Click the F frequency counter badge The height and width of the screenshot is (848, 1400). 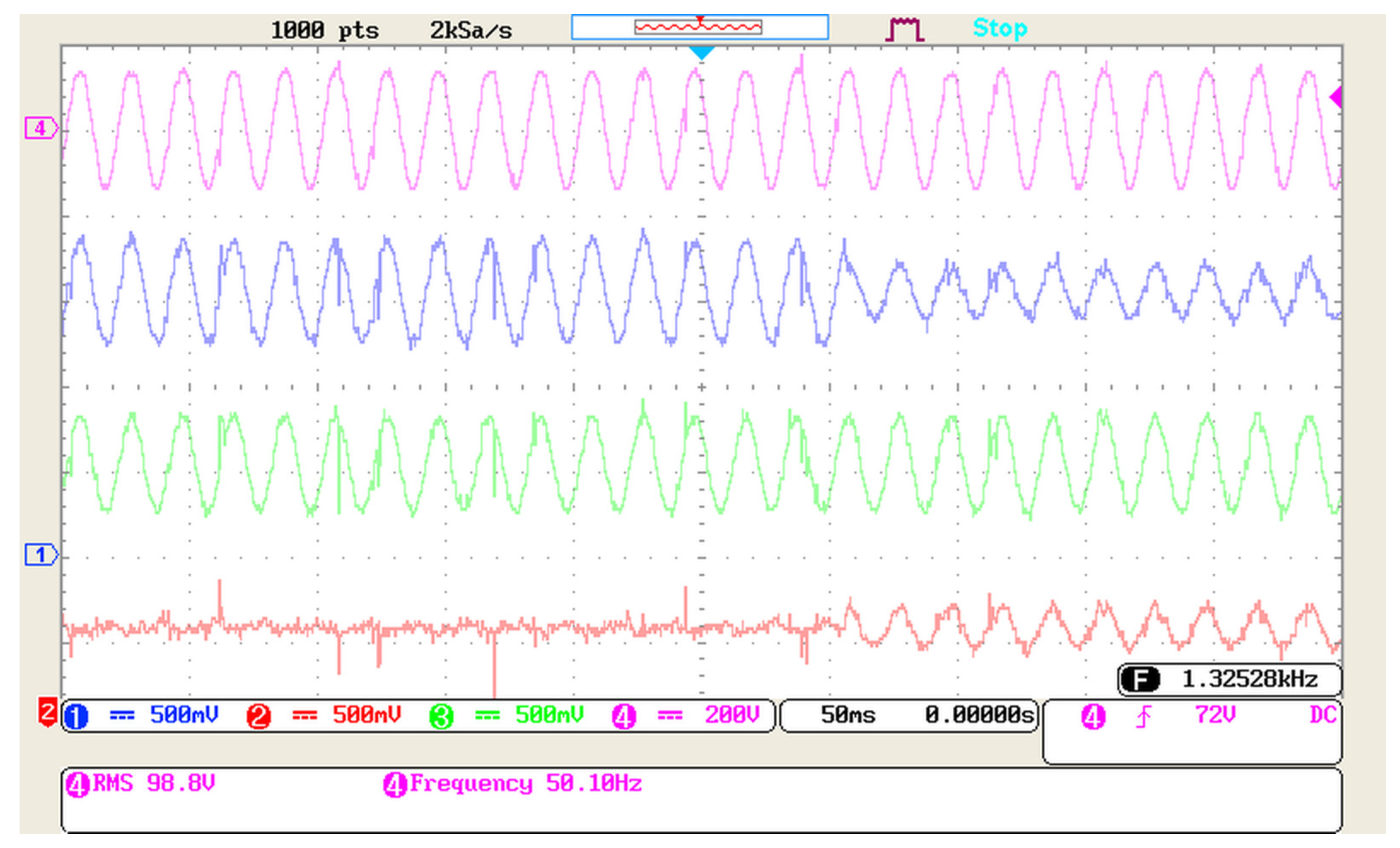click(1140, 680)
